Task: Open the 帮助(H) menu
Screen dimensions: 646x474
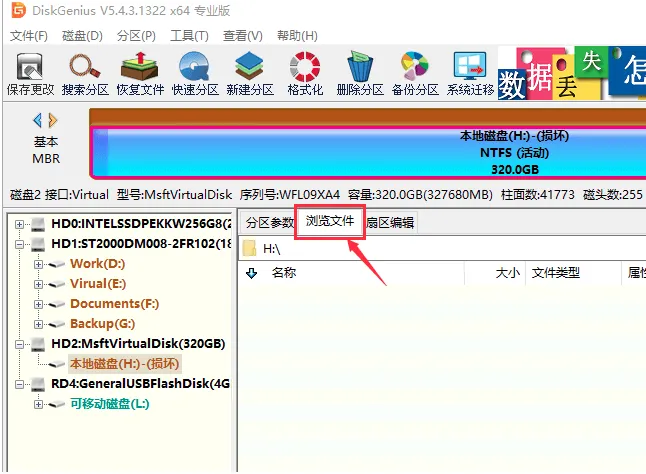Action: (x=297, y=36)
